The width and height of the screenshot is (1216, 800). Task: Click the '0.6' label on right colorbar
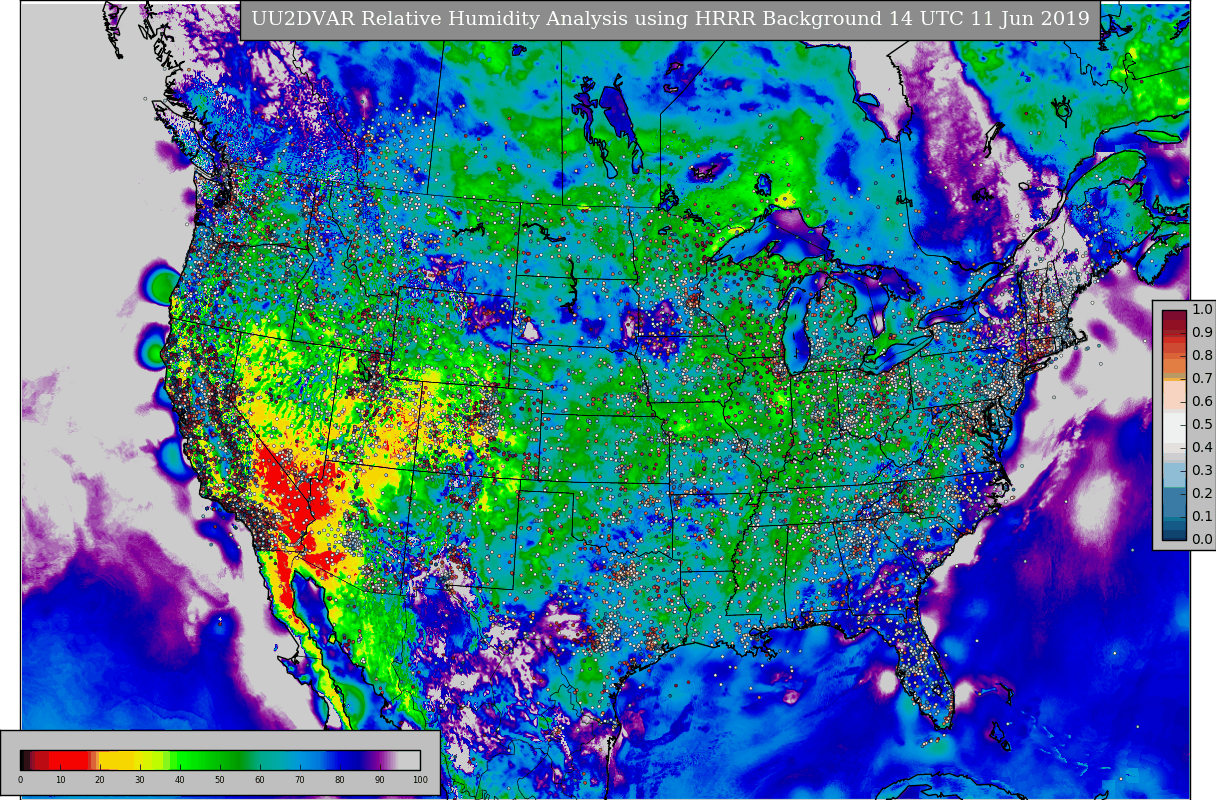[1202, 402]
